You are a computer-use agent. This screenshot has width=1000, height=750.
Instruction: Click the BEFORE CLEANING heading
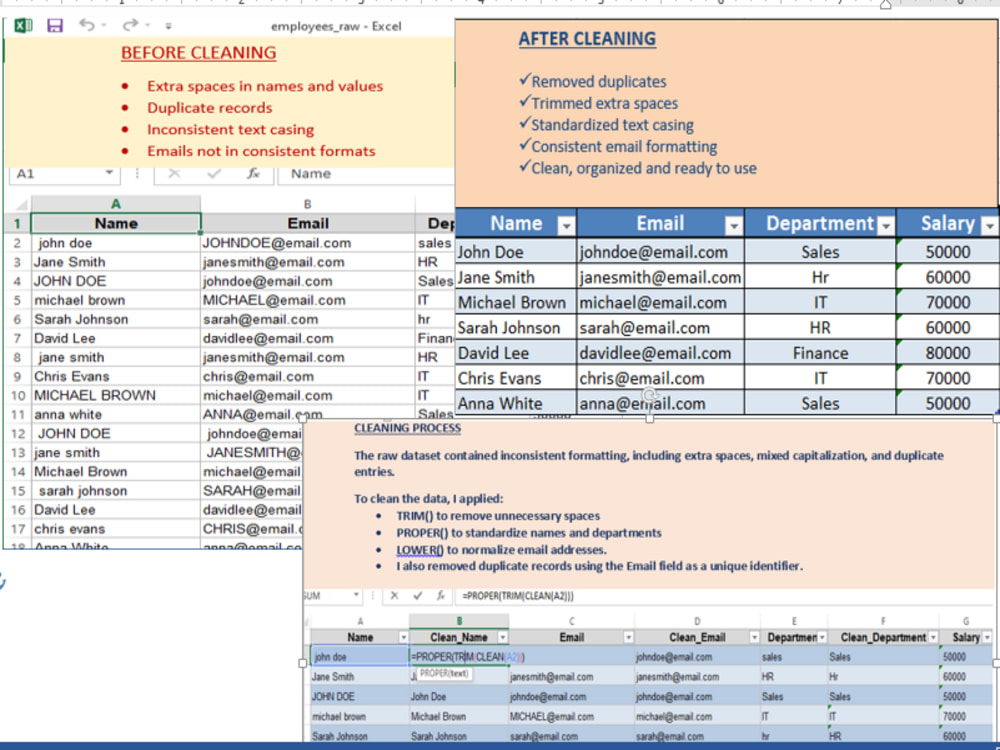click(x=198, y=53)
